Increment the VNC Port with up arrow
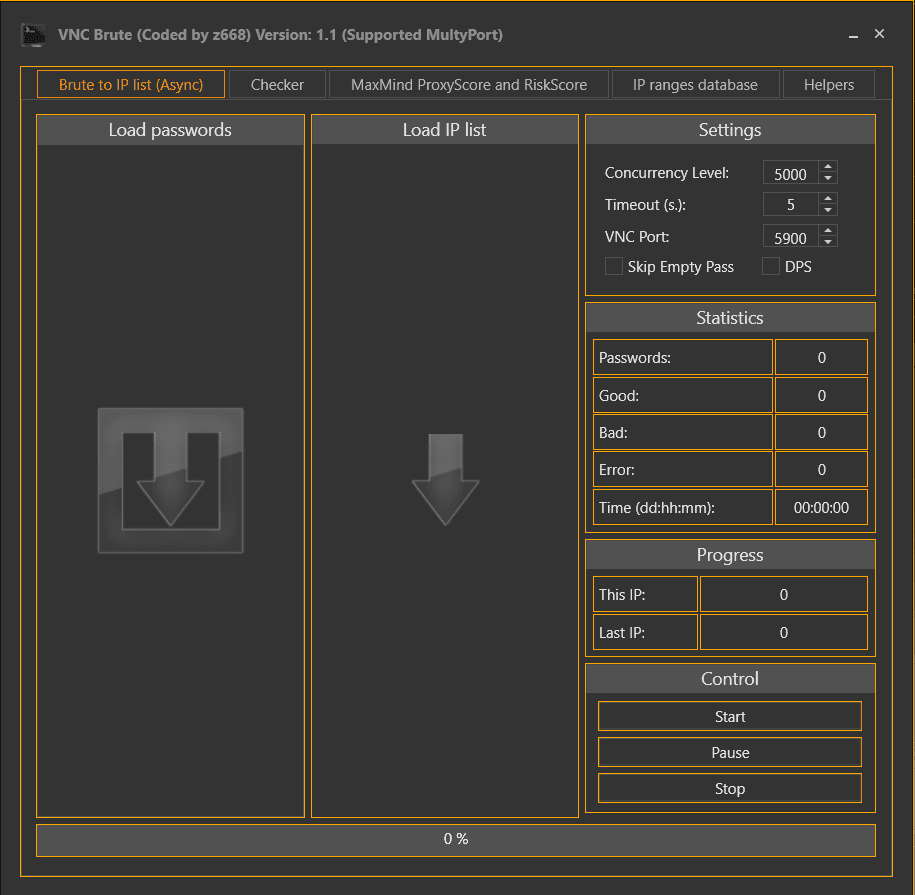 coord(827,231)
